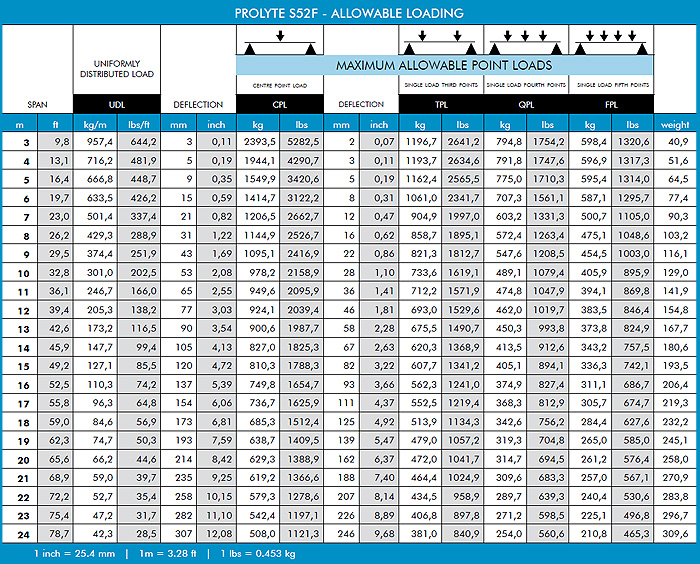Viewport: 700px width, 564px height.
Task: Click the weight column header
Action: tap(675, 125)
